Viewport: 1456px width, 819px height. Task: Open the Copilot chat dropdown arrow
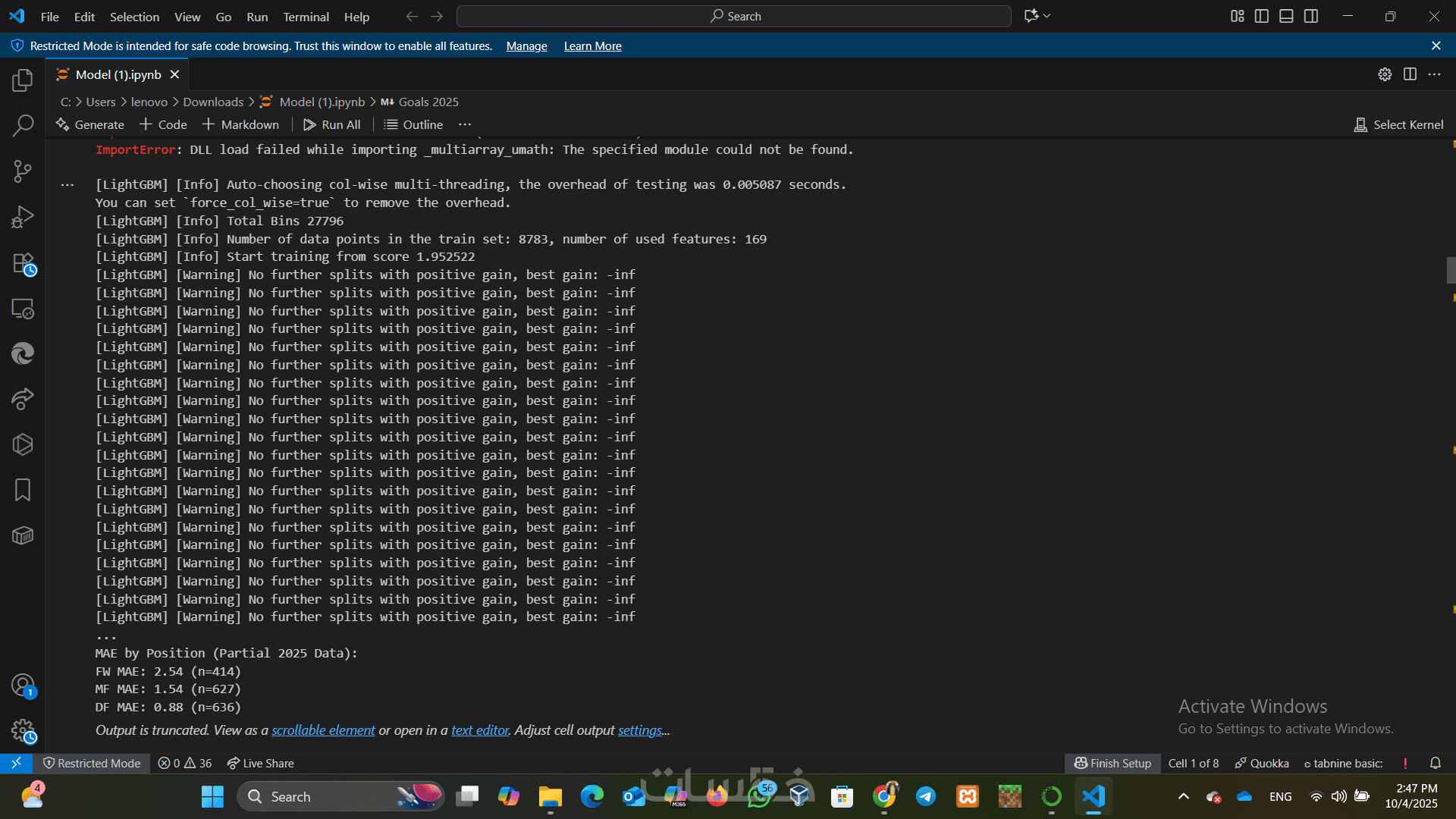coord(1047,16)
